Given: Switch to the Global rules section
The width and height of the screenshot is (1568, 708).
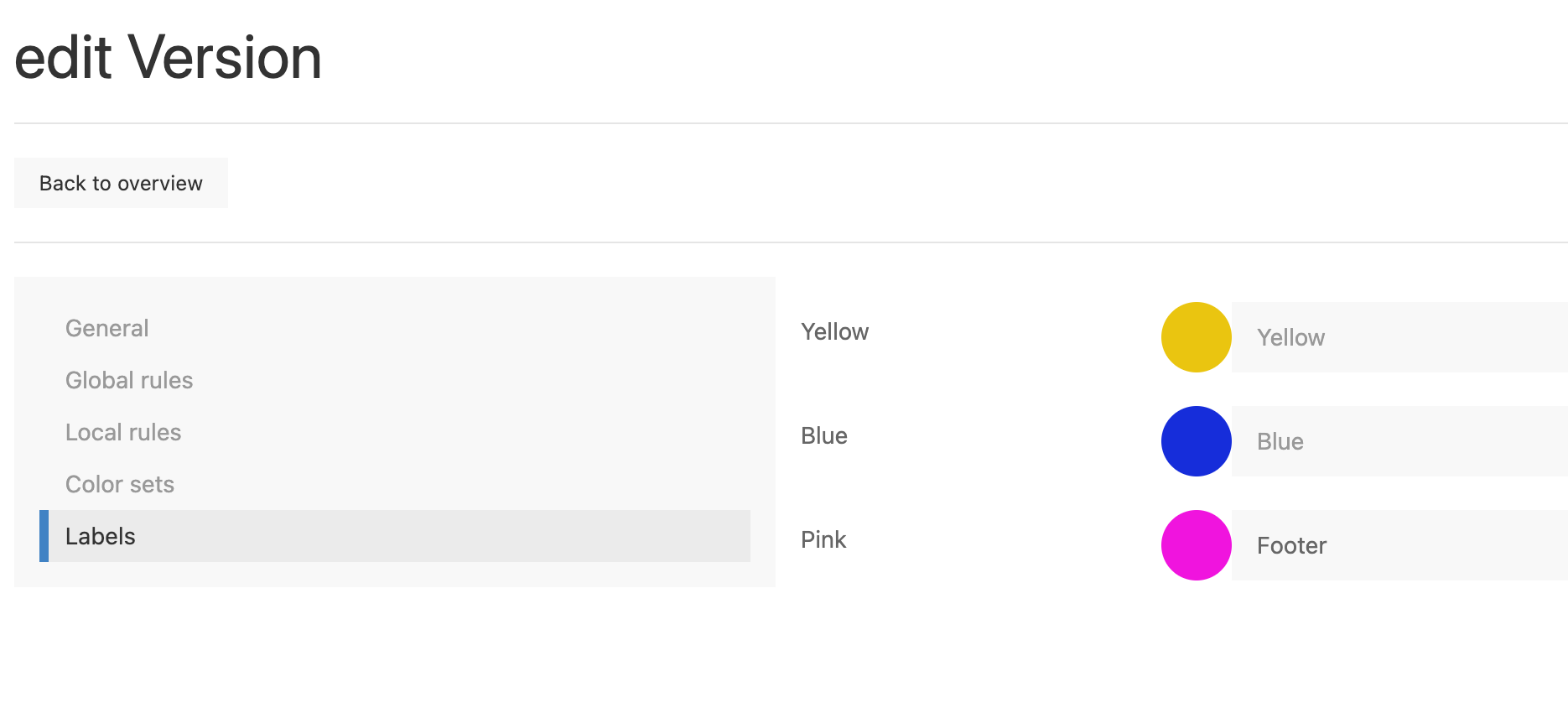Looking at the screenshot, I should (129, 380).
